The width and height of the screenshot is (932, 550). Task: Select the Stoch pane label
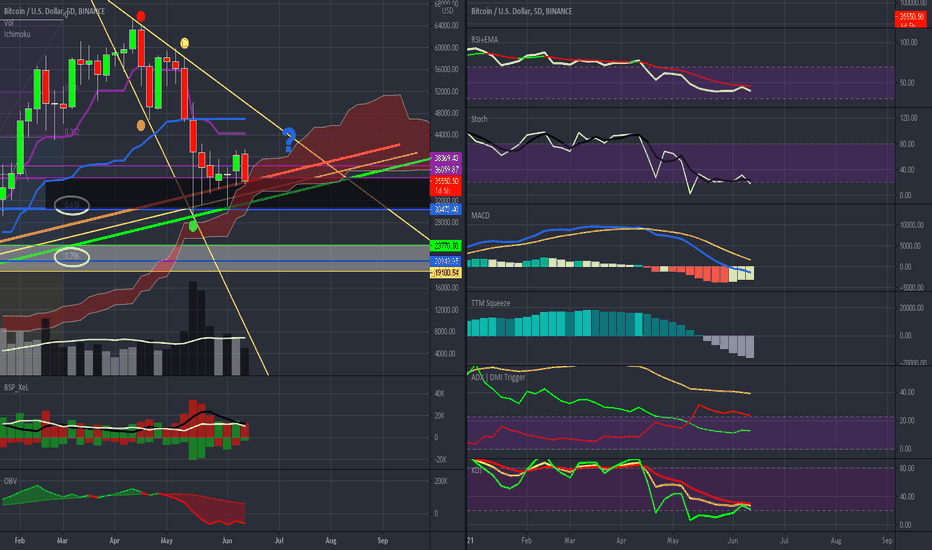click(479, 119)
